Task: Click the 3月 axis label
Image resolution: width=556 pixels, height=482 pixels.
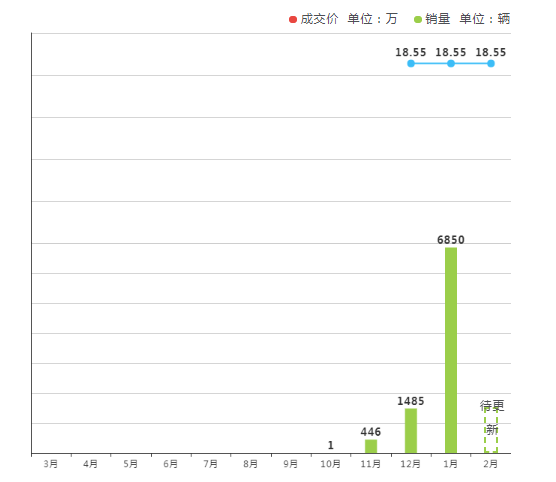Action: click(x=51, y=464)
